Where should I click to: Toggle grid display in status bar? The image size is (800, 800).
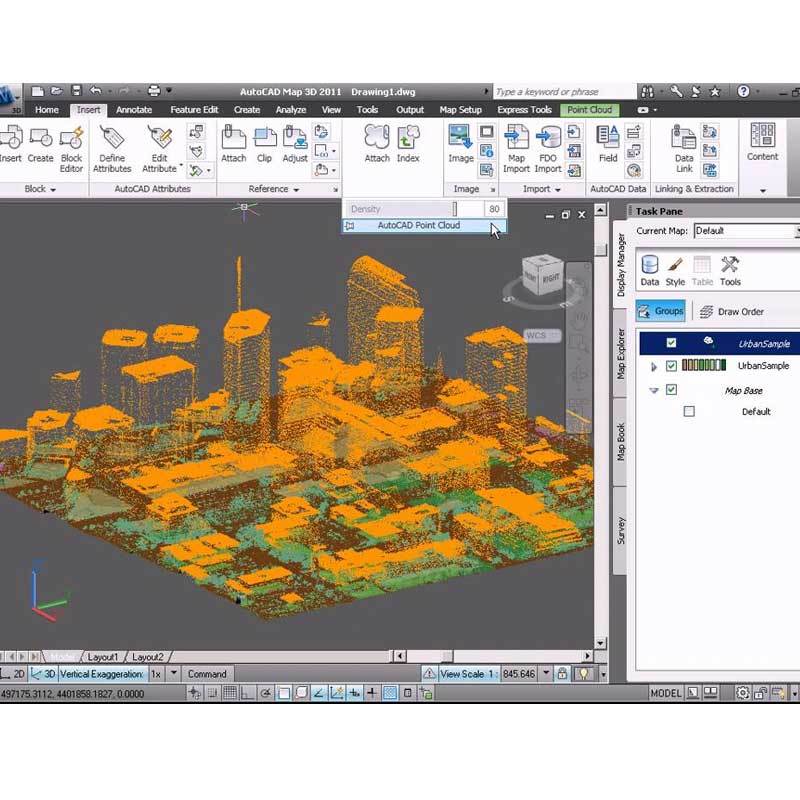(x=230, y=693)
